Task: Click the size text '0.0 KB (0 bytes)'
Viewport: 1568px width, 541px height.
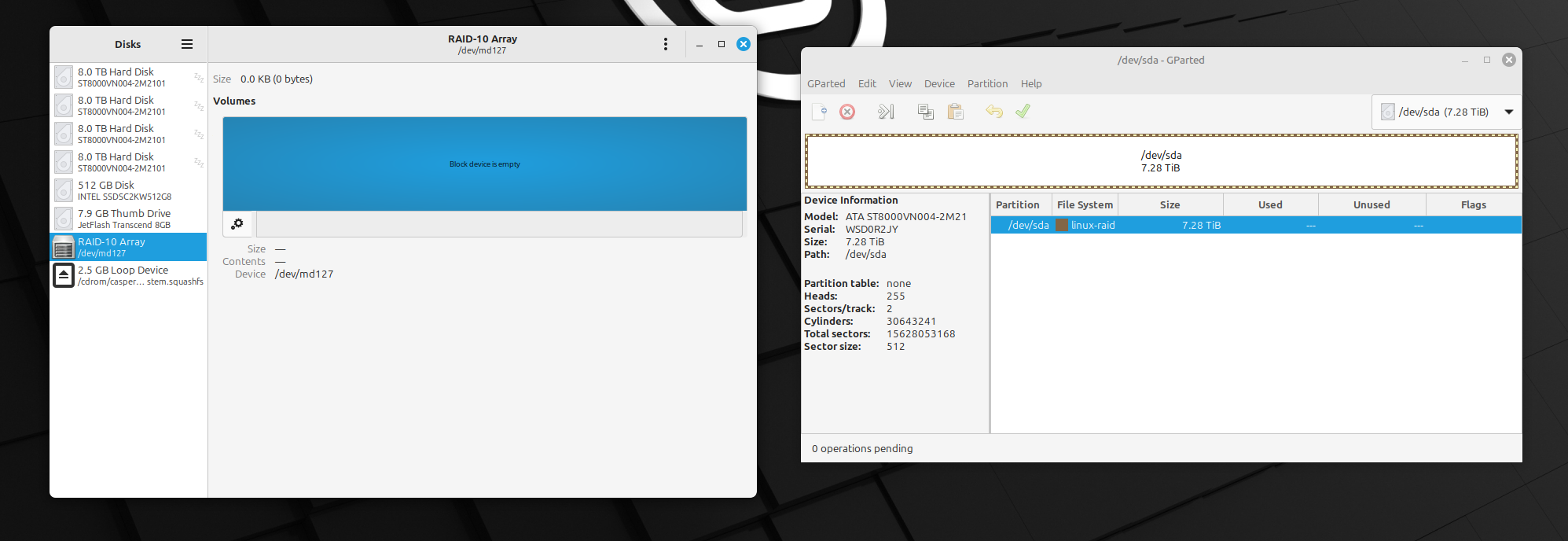Action: (277, 79)
